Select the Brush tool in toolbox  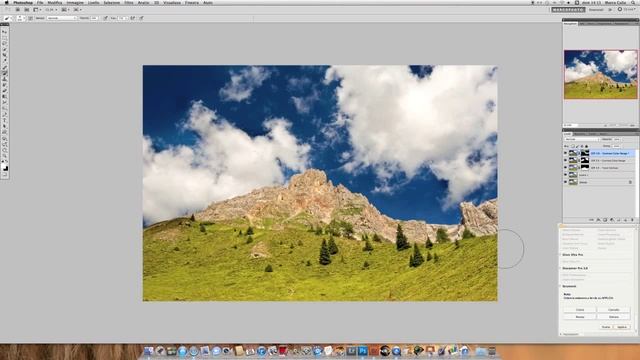4,72
